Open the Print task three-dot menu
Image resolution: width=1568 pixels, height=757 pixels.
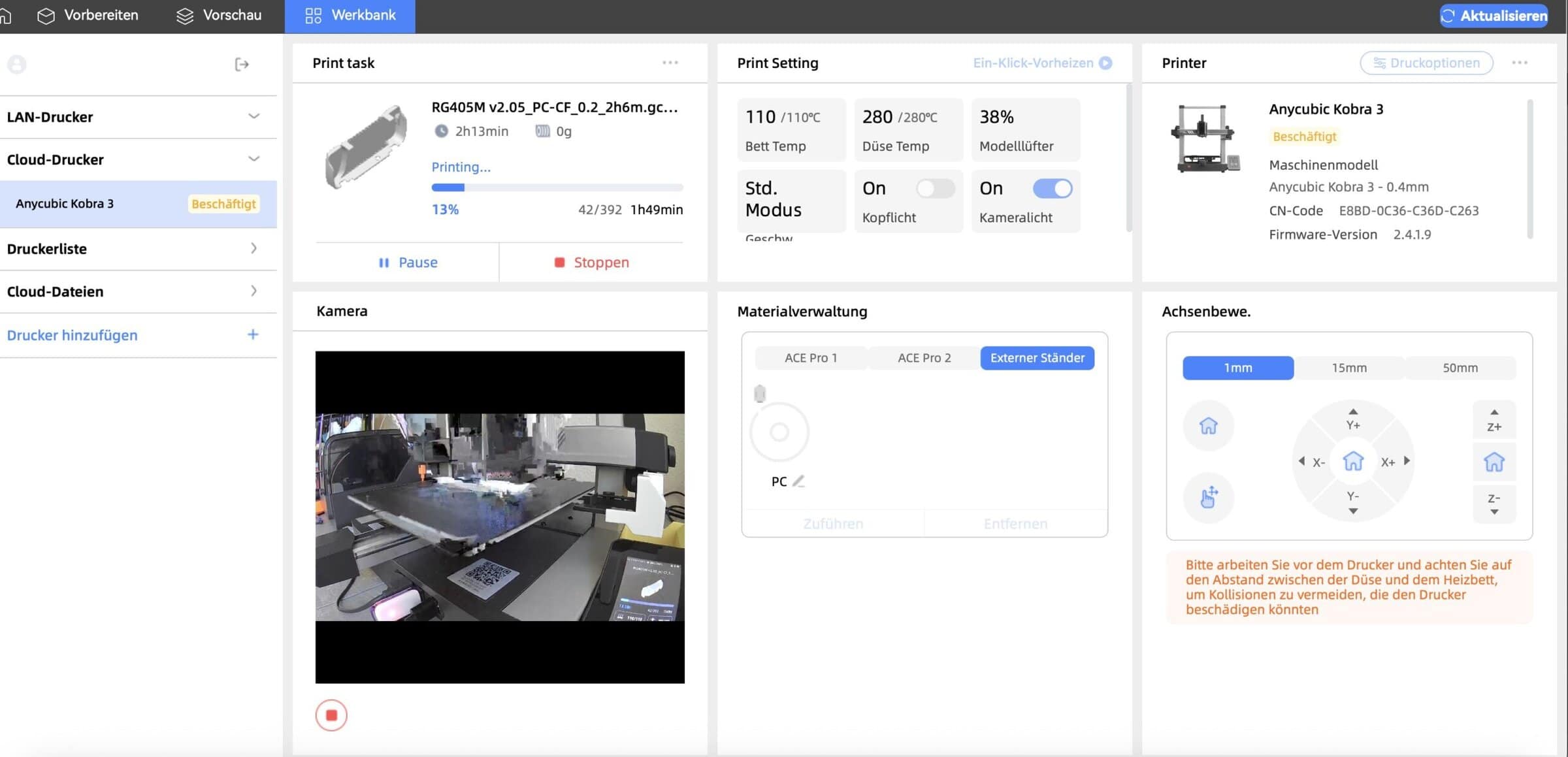click(670, 63)
